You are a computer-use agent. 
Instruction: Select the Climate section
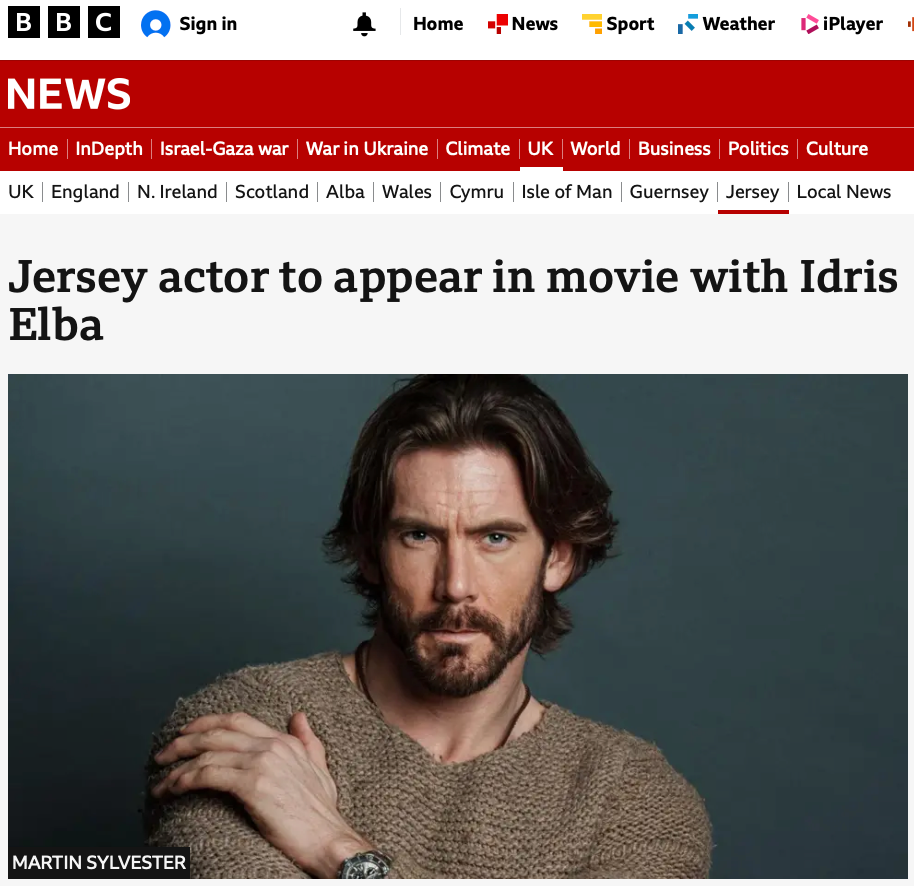[x=478, y=149]
